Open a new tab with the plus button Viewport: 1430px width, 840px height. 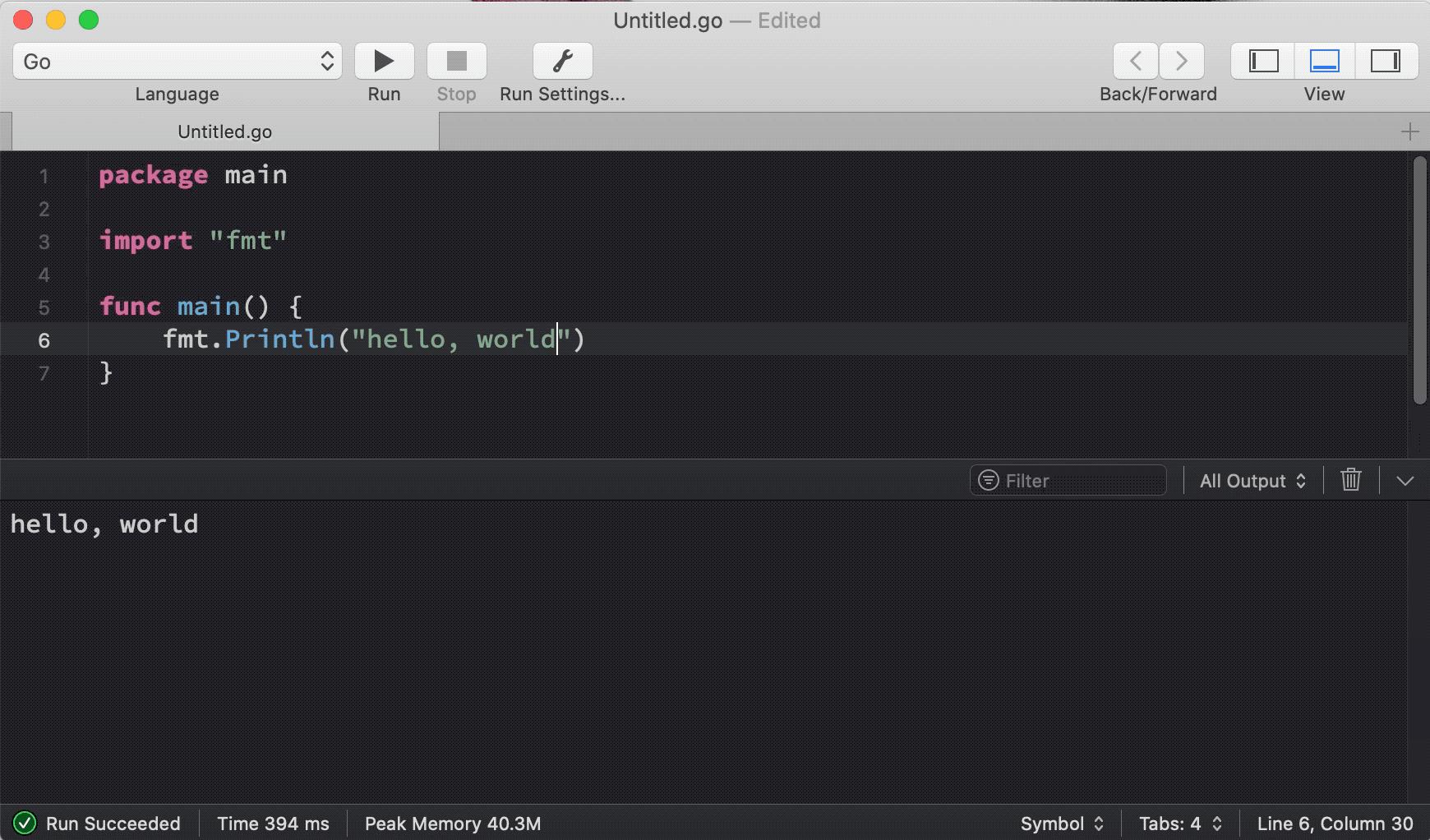1410,132
